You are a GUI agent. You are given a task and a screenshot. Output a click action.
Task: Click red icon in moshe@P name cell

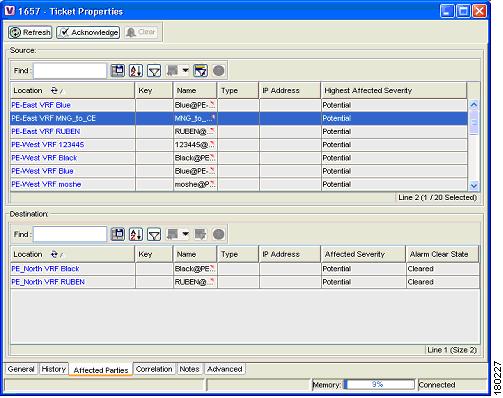click(x=212, y=183)
